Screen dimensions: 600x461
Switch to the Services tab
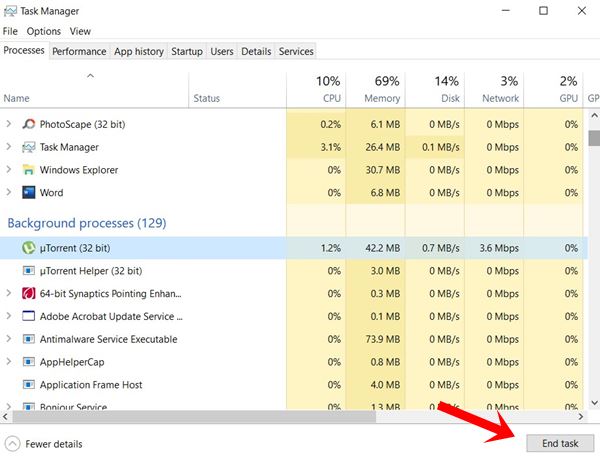[296, 51]
